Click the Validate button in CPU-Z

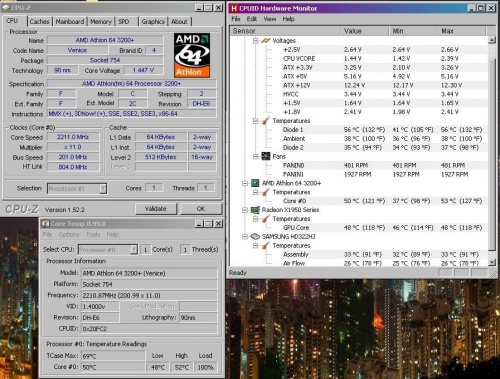pos(156,209)
